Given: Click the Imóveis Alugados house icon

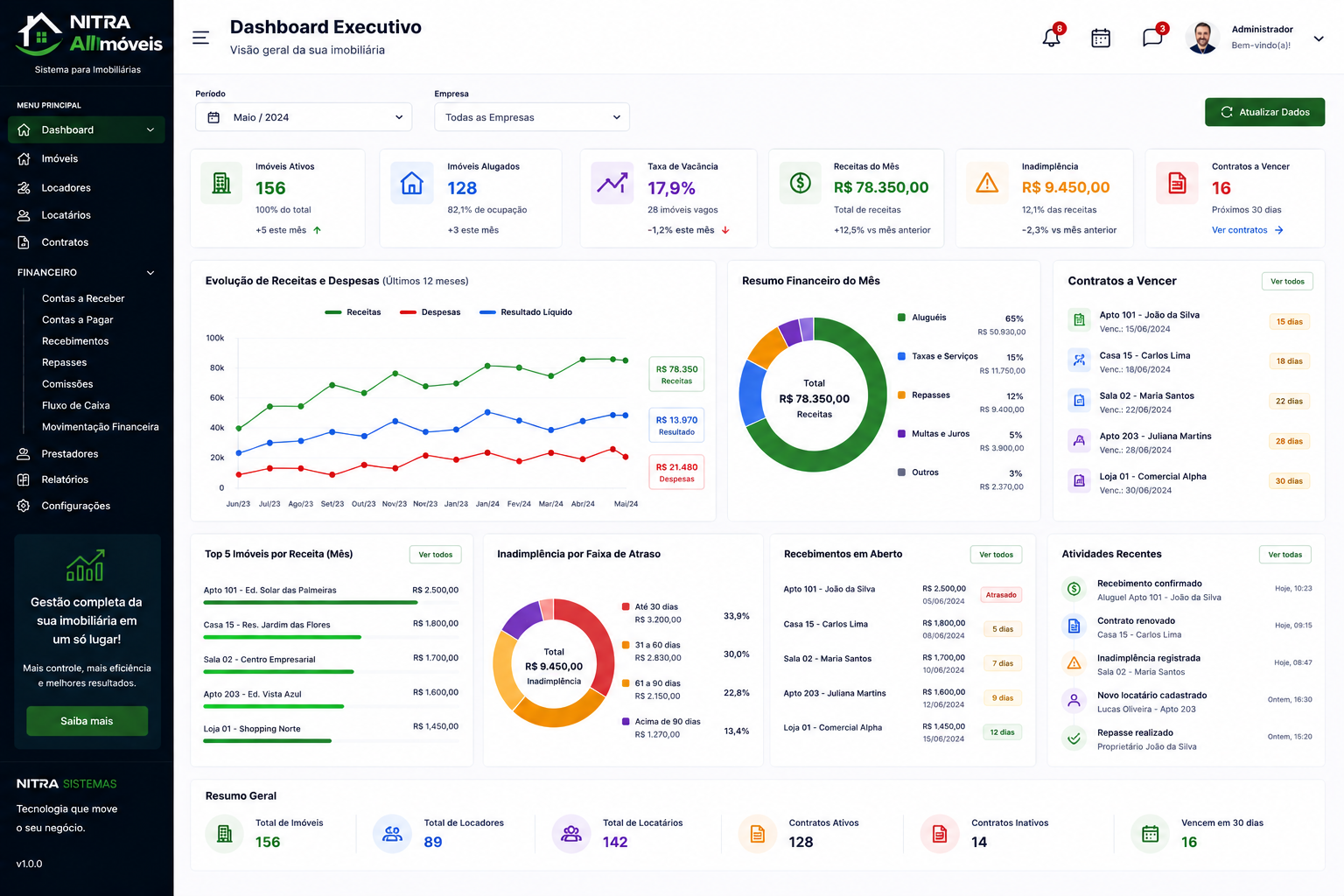Looking at the screenshot, I should click(x=411, y=183).
